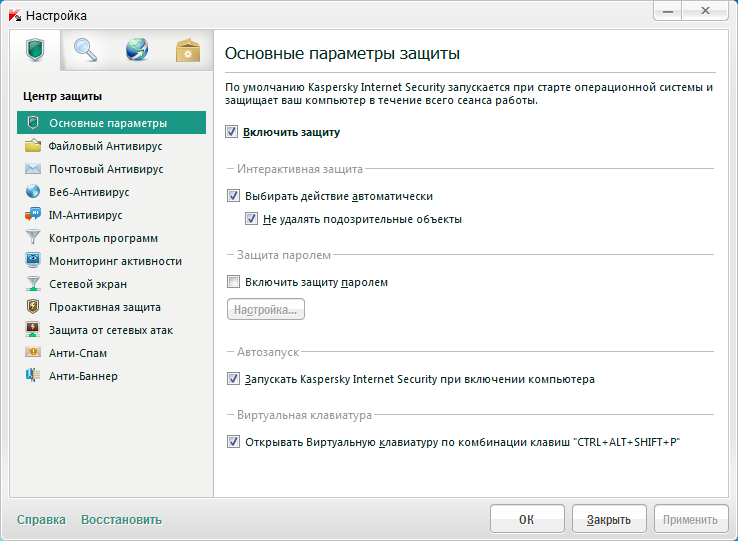Toggle Kaspersky autostart on computer startup

[x=234, y=379]
